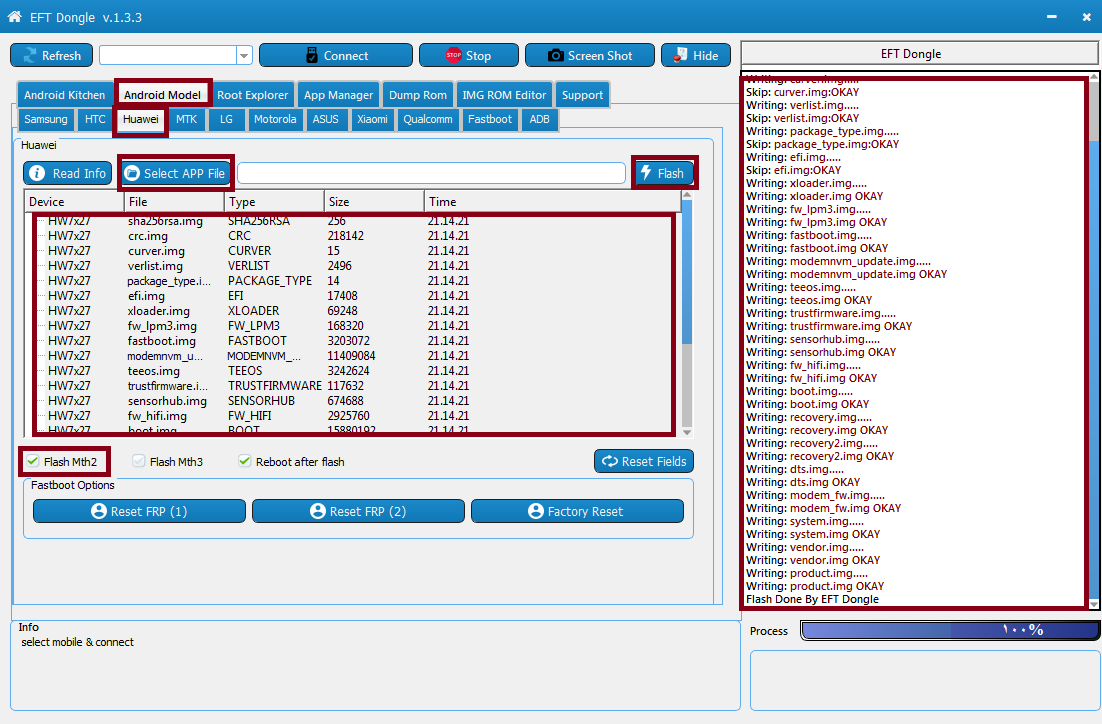Click the Factory Reset button
The width and height of the screenshot is (1102, 724).
577,511
